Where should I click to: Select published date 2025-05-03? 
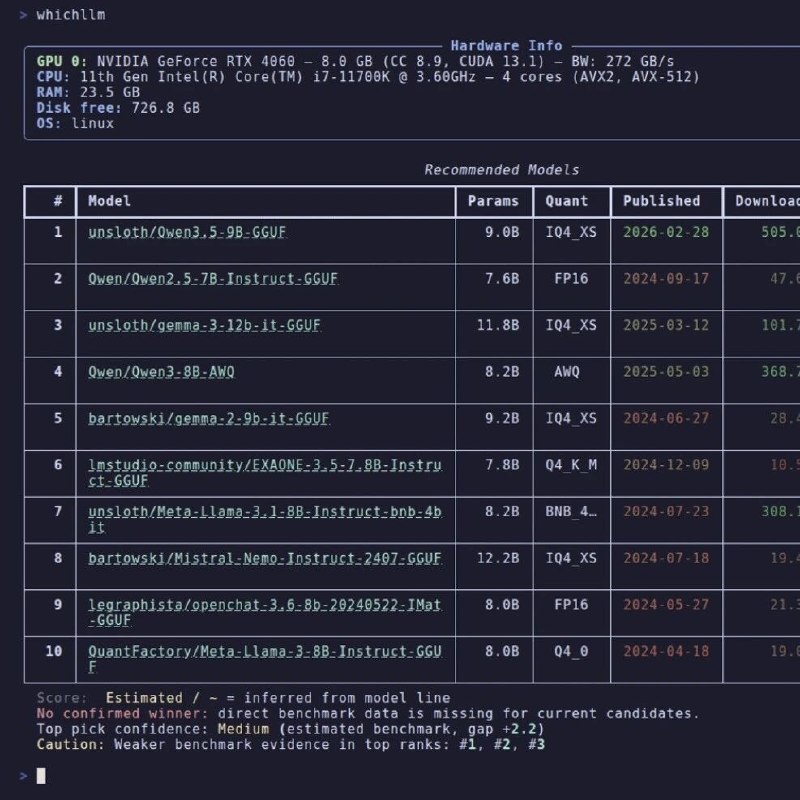(666, 372)
